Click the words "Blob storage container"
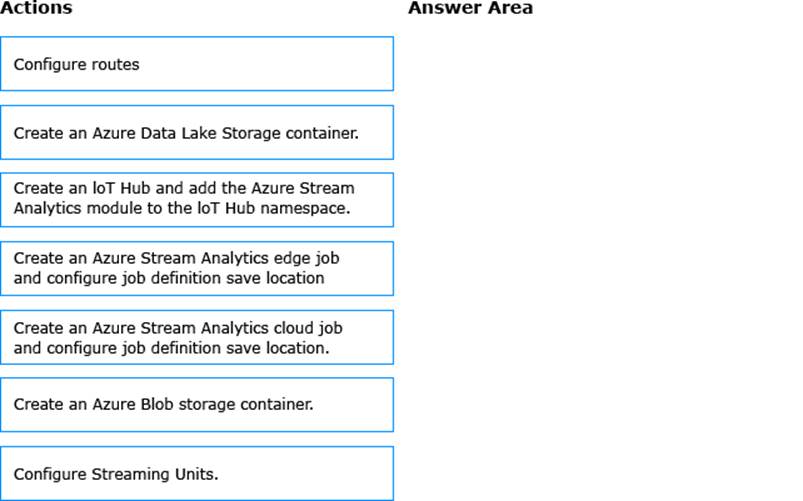The image size is (803, 501). pyautogui.click(x=231, y=405)
